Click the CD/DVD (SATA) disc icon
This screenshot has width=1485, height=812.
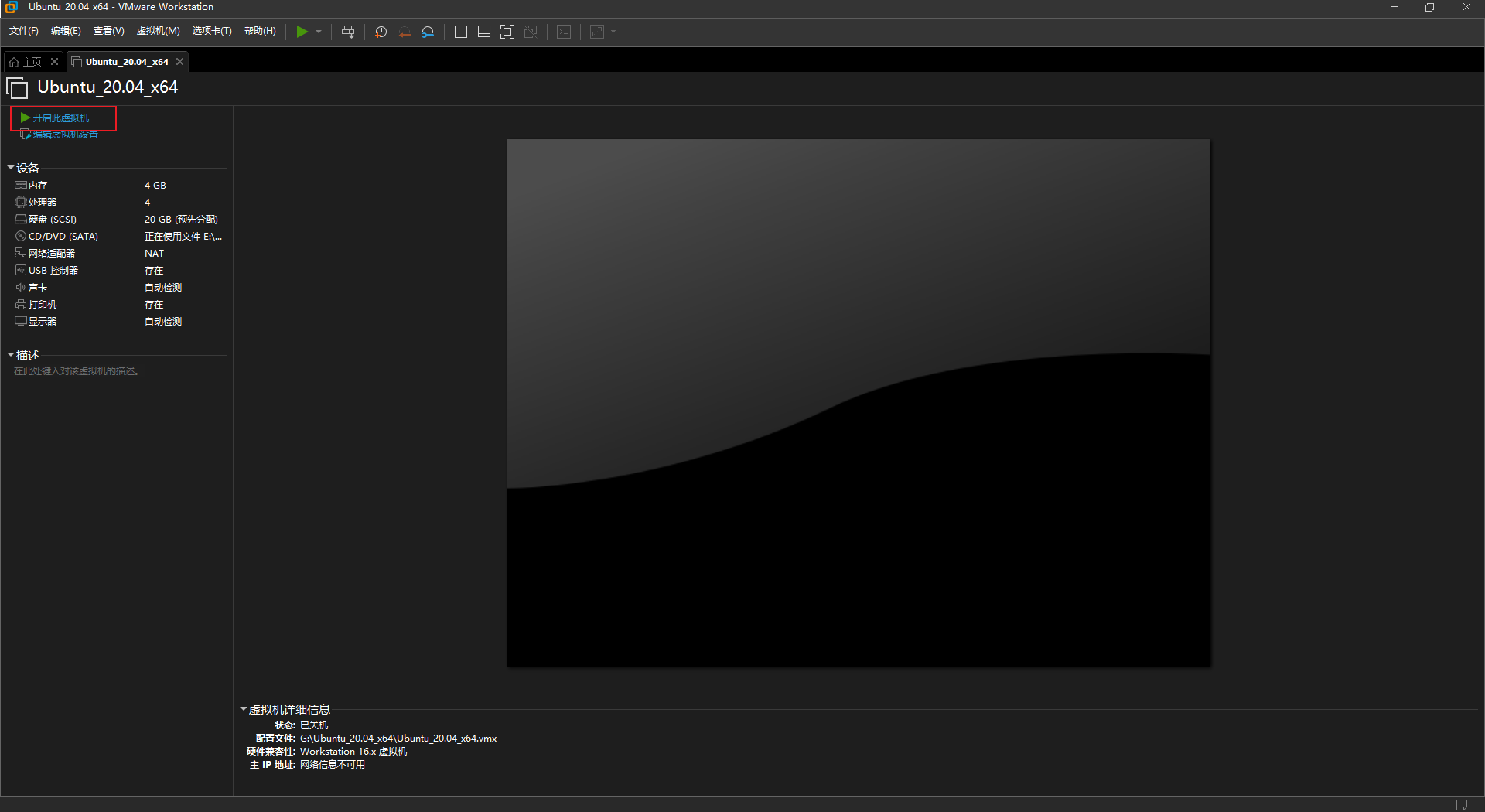click(21, 237)
